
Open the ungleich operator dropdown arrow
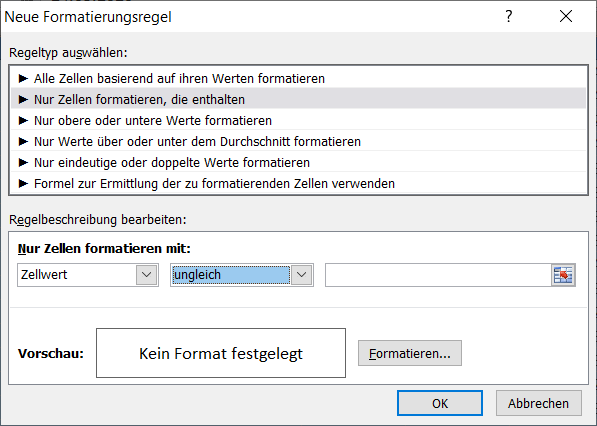click(x=302, y=275)
